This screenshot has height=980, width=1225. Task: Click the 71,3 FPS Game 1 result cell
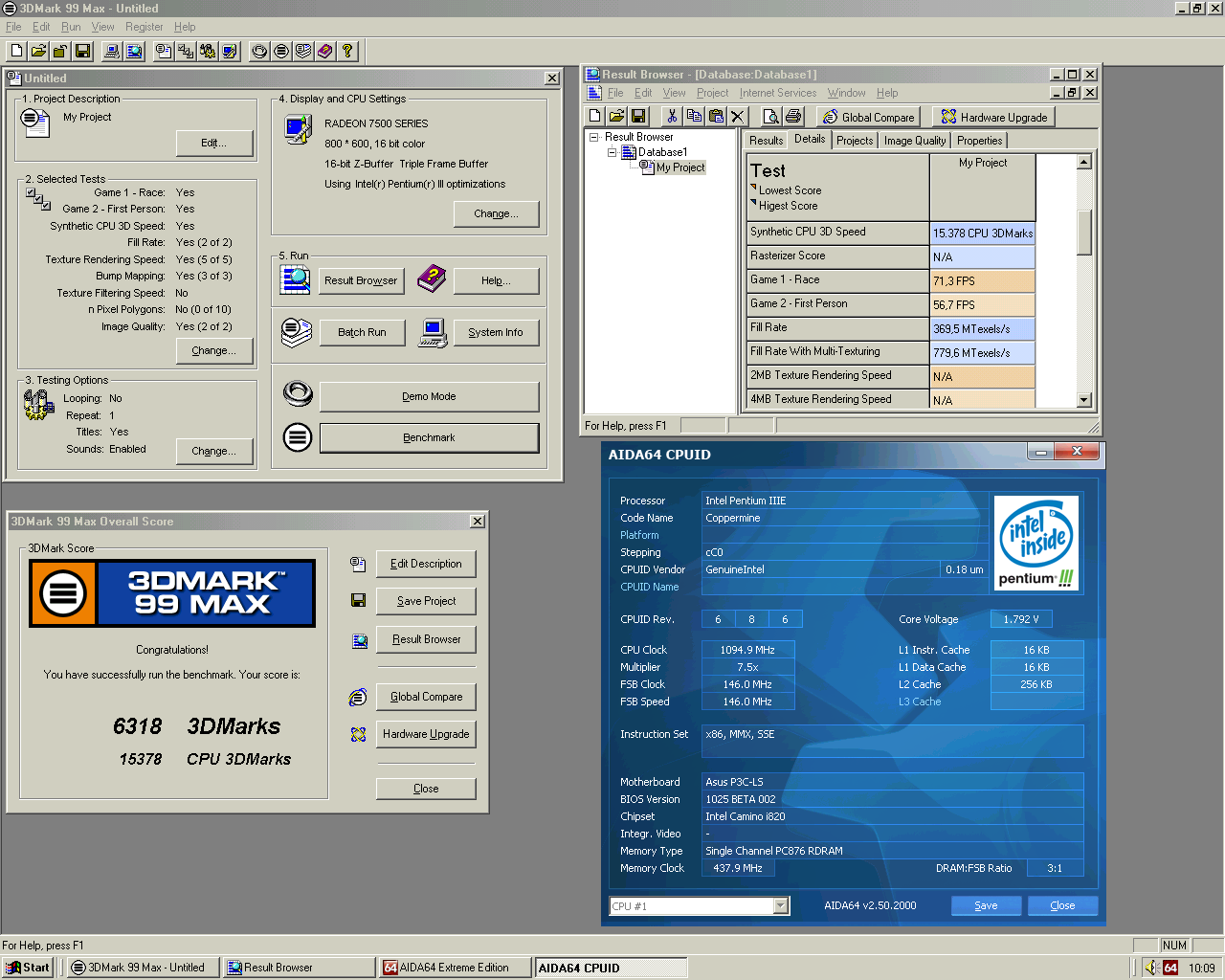point(983,280)
